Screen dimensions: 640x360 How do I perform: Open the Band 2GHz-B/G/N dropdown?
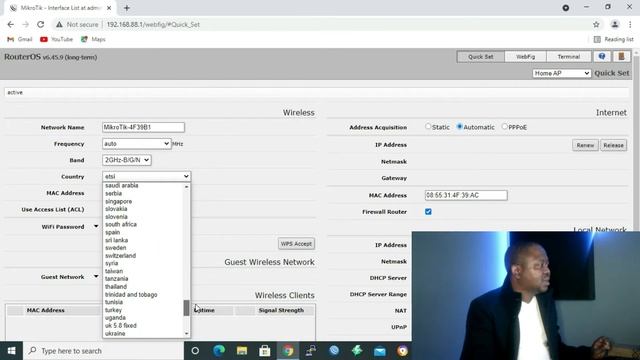127,160
